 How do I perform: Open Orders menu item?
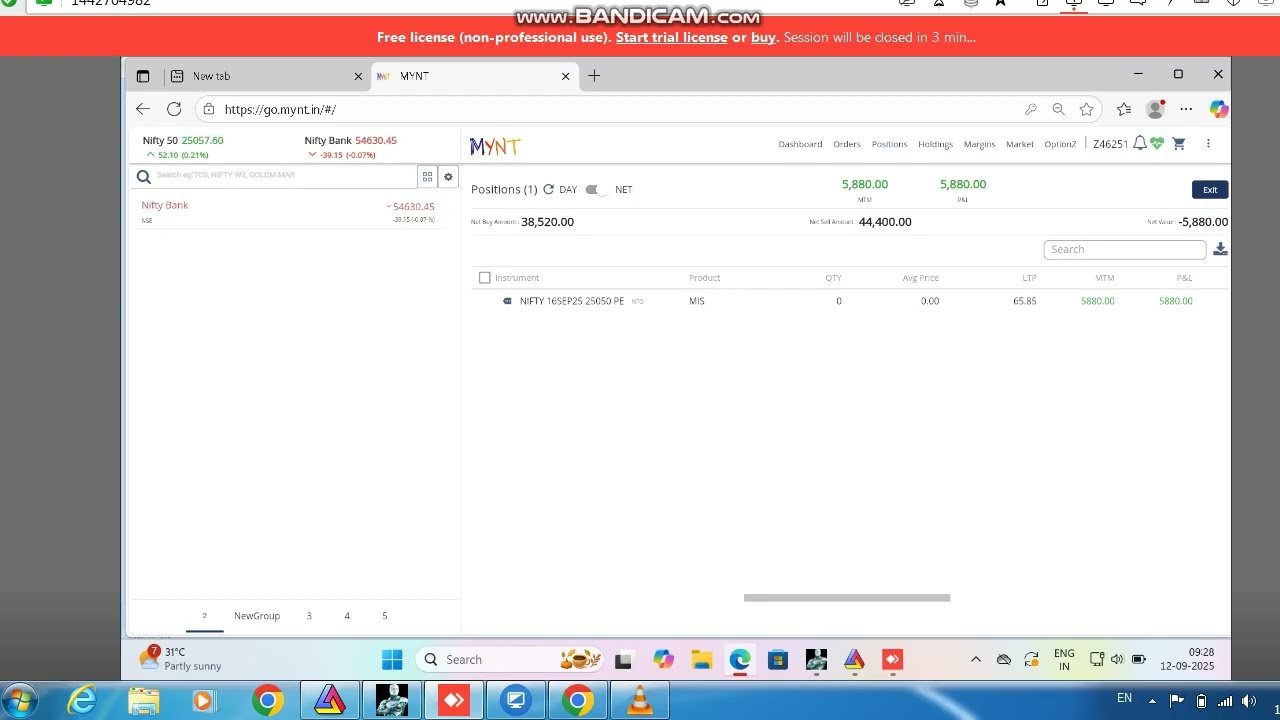pyautogui.click(x=847, y=144)
